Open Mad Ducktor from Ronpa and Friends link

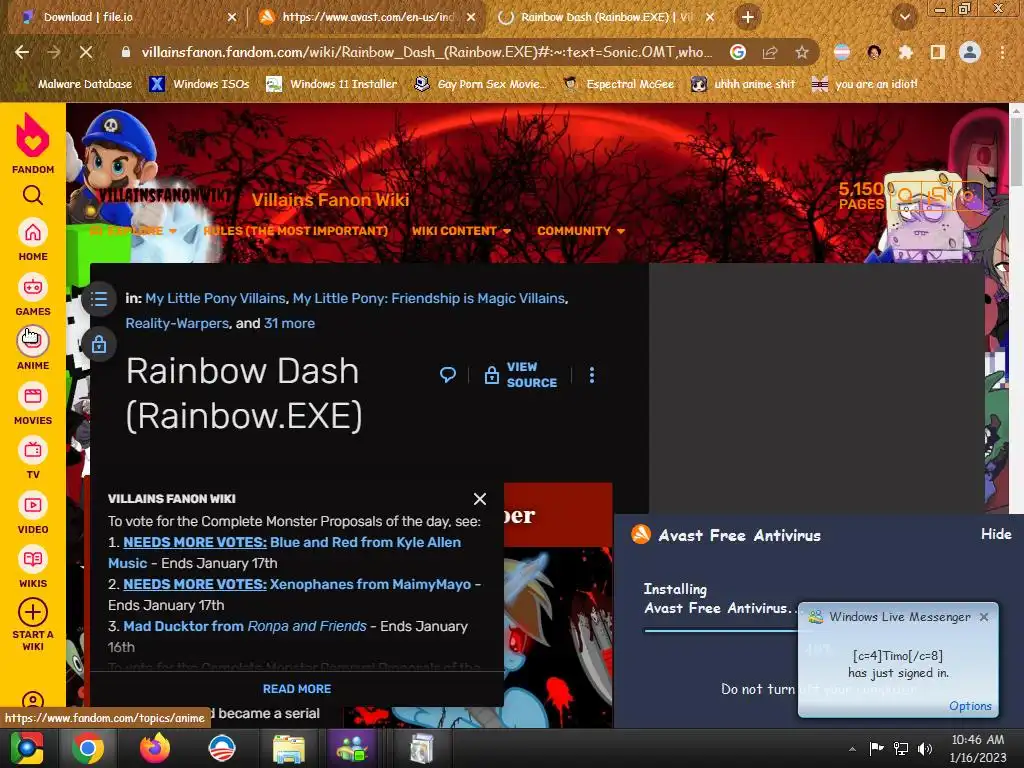click(x=245, y=626)
